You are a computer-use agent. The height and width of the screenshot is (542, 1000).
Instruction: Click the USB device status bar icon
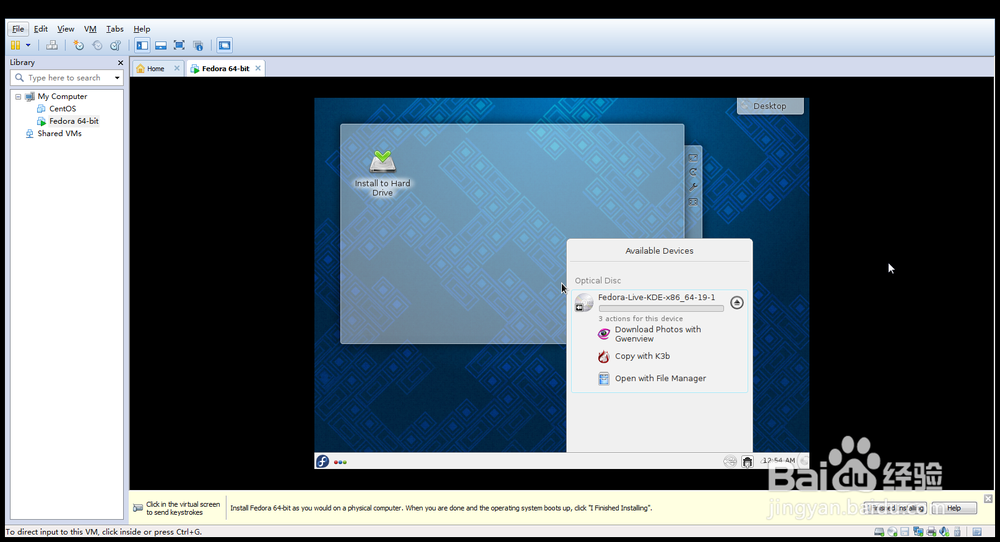[957, 532]
